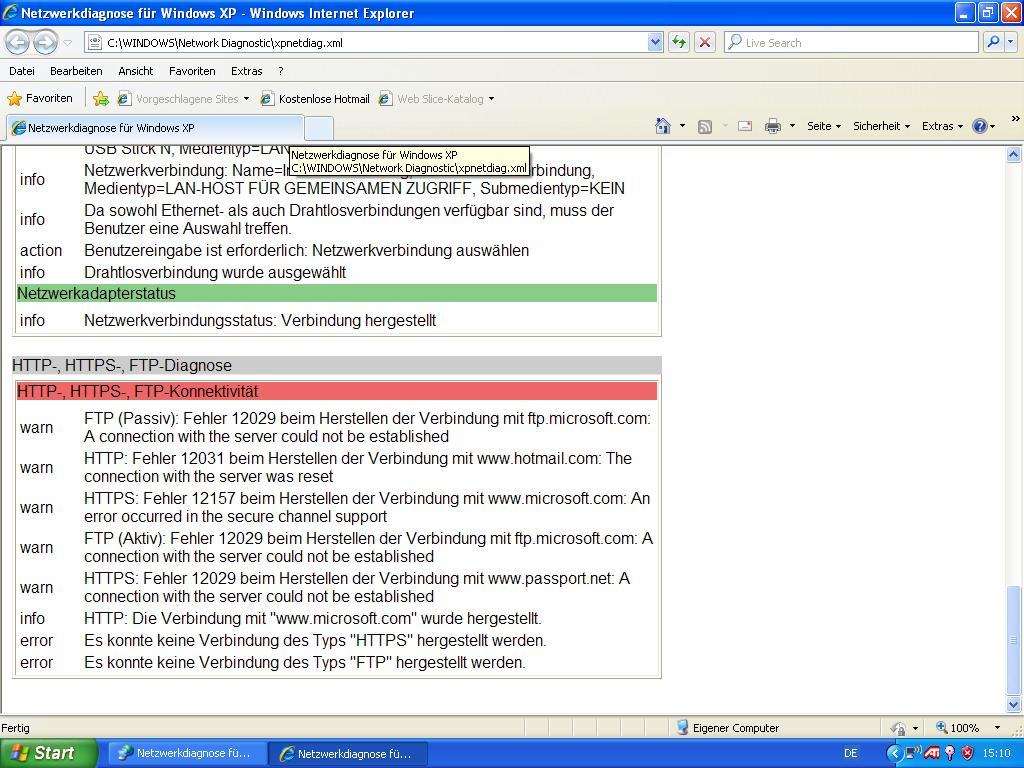Click the www.passport.net HTTPS warning text

point(357,587)
